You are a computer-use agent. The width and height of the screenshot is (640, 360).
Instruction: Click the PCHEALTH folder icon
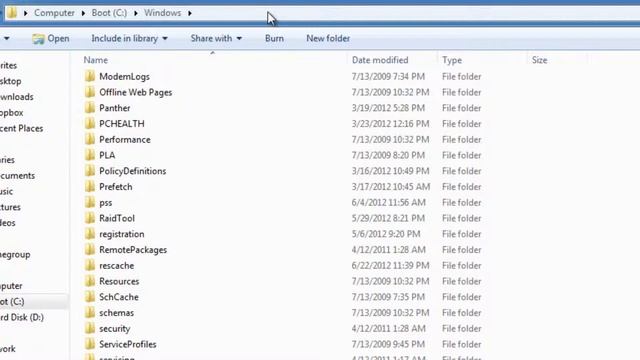point(90,124)
